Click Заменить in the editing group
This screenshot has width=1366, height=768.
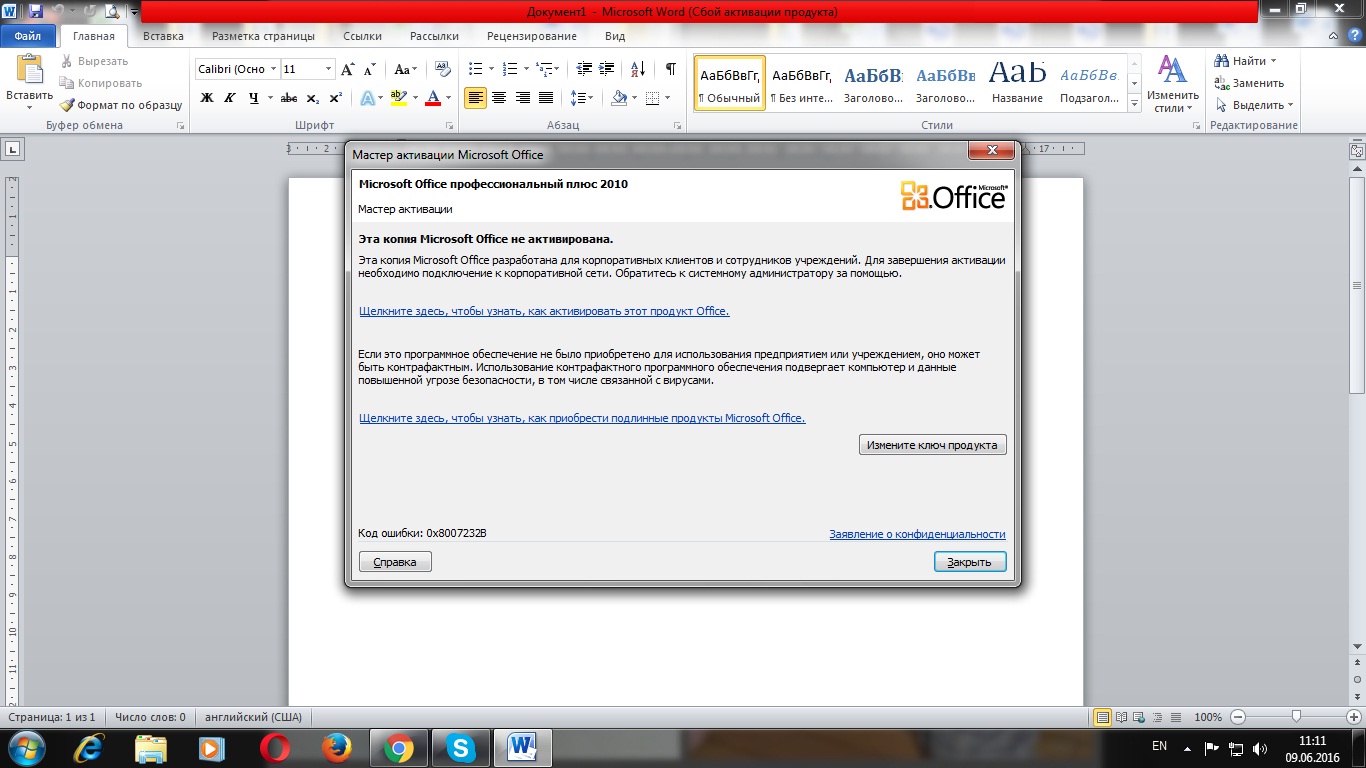(x=1249, y=83)
